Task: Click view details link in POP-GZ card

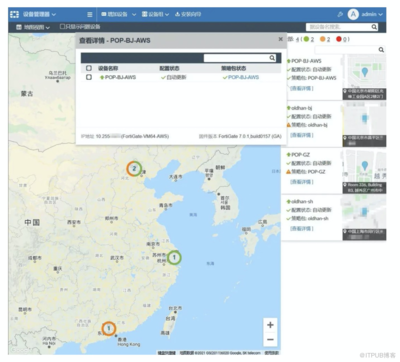Action: tap(302, 182)
